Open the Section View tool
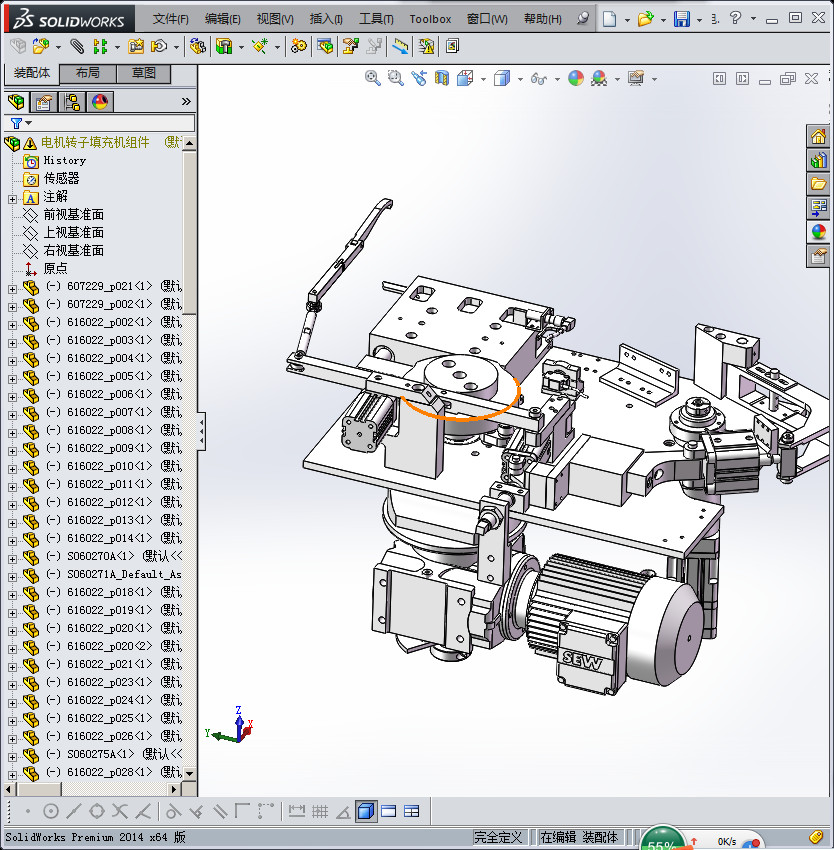 point(441,78)
